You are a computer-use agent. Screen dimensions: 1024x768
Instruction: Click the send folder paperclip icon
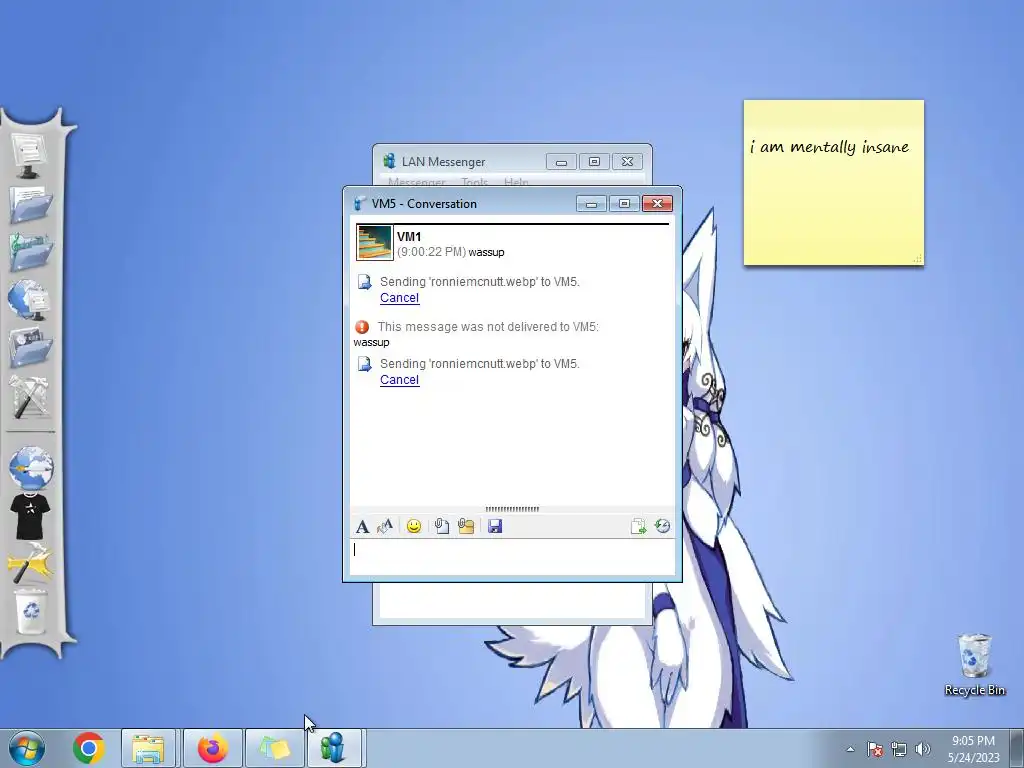[466, 526]
